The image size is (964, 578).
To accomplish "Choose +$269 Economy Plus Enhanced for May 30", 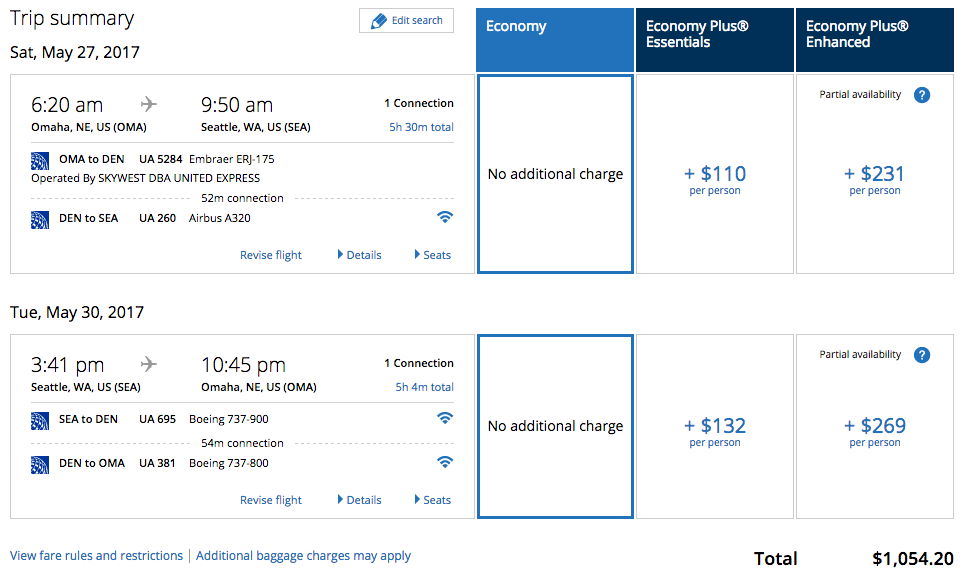I will point(874,427).
